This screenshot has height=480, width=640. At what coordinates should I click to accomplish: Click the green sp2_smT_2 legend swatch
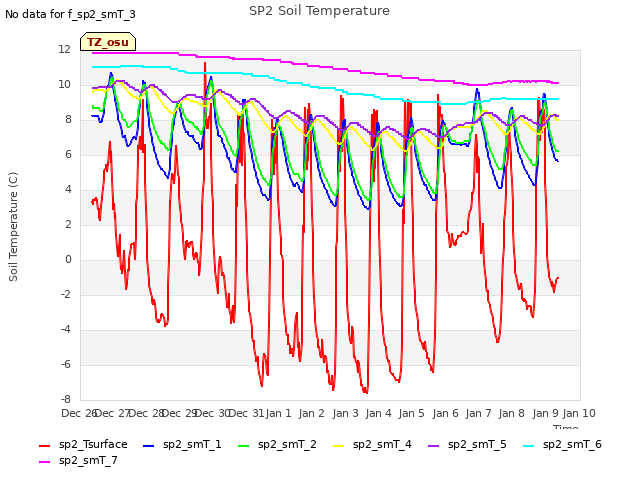point(243,446)
